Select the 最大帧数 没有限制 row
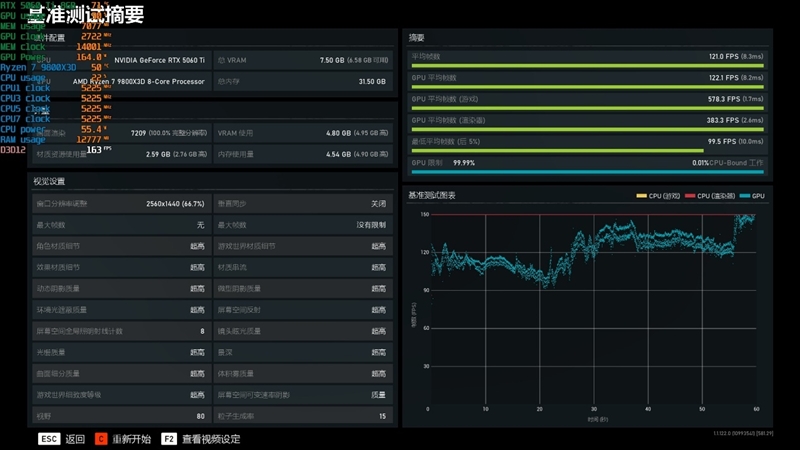The image size is (800, 450). 301,225
